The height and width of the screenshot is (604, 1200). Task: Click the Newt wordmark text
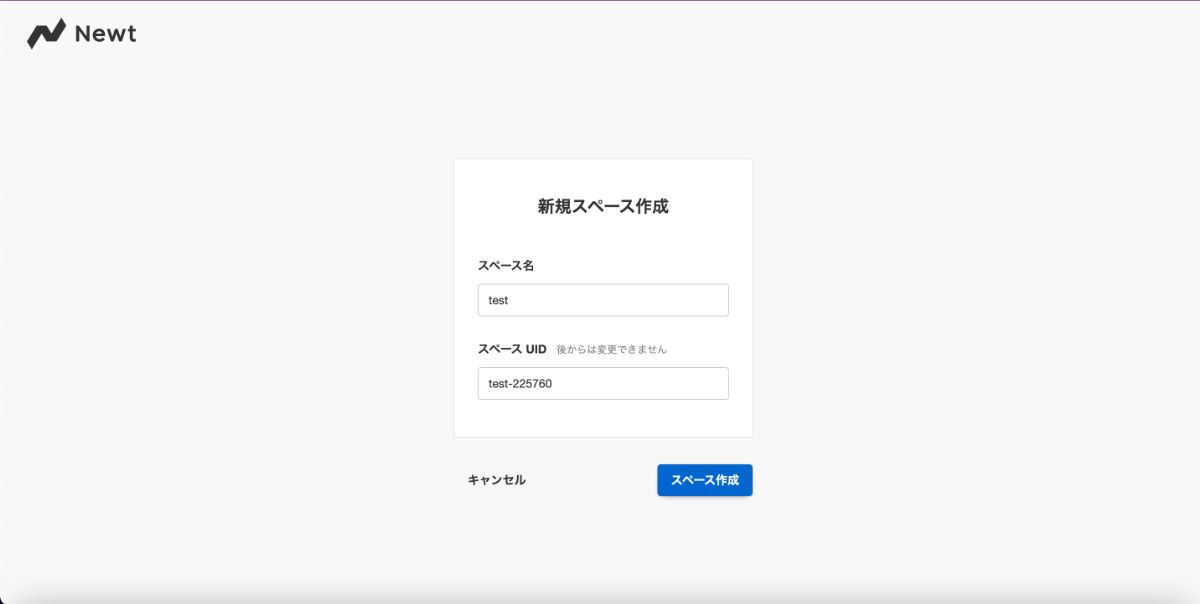coord(105,34)
